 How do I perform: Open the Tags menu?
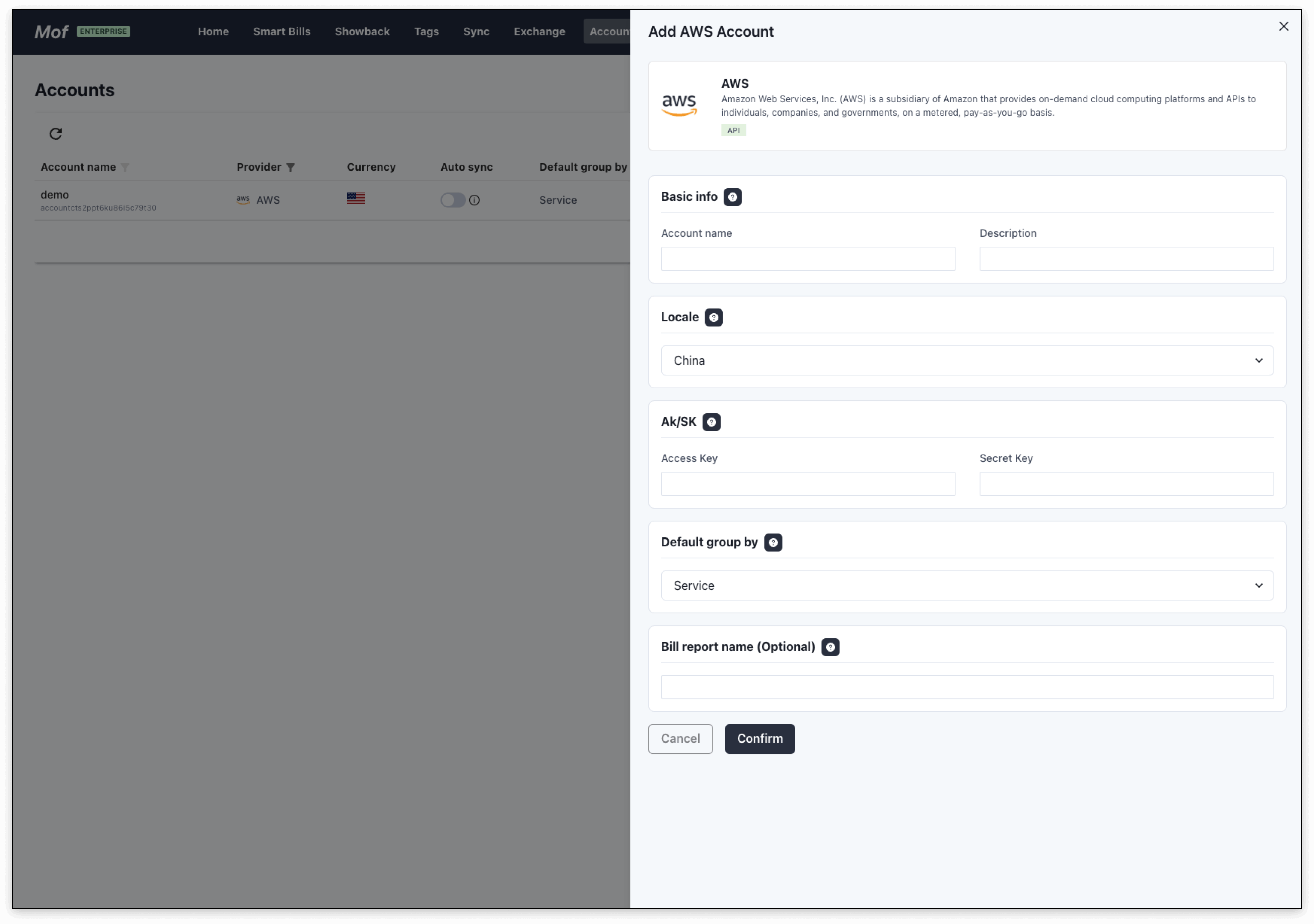tap(426, 31)
